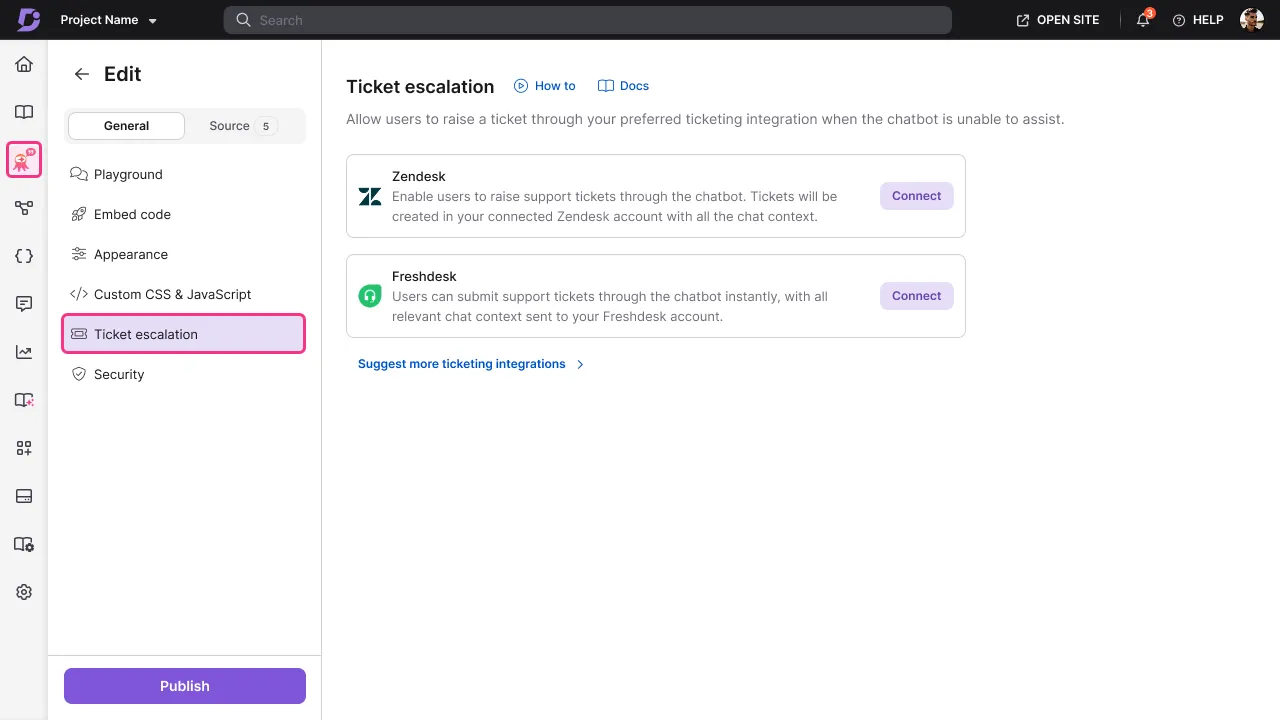Click the Publish button

(x=185, y=686)
